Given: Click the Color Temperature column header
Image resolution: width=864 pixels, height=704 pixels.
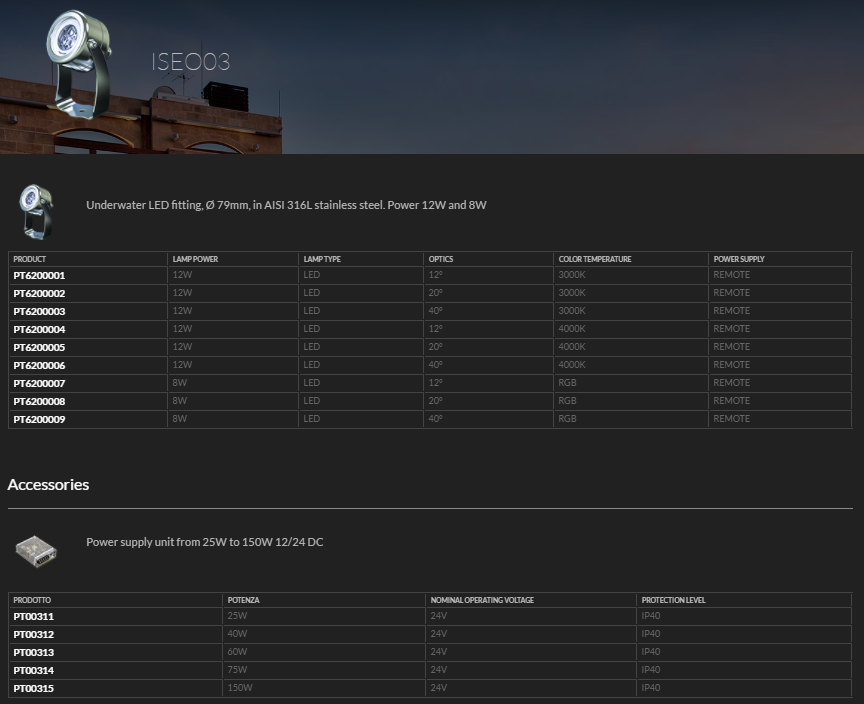Looking at the screenshot, I should pos(595,259).
